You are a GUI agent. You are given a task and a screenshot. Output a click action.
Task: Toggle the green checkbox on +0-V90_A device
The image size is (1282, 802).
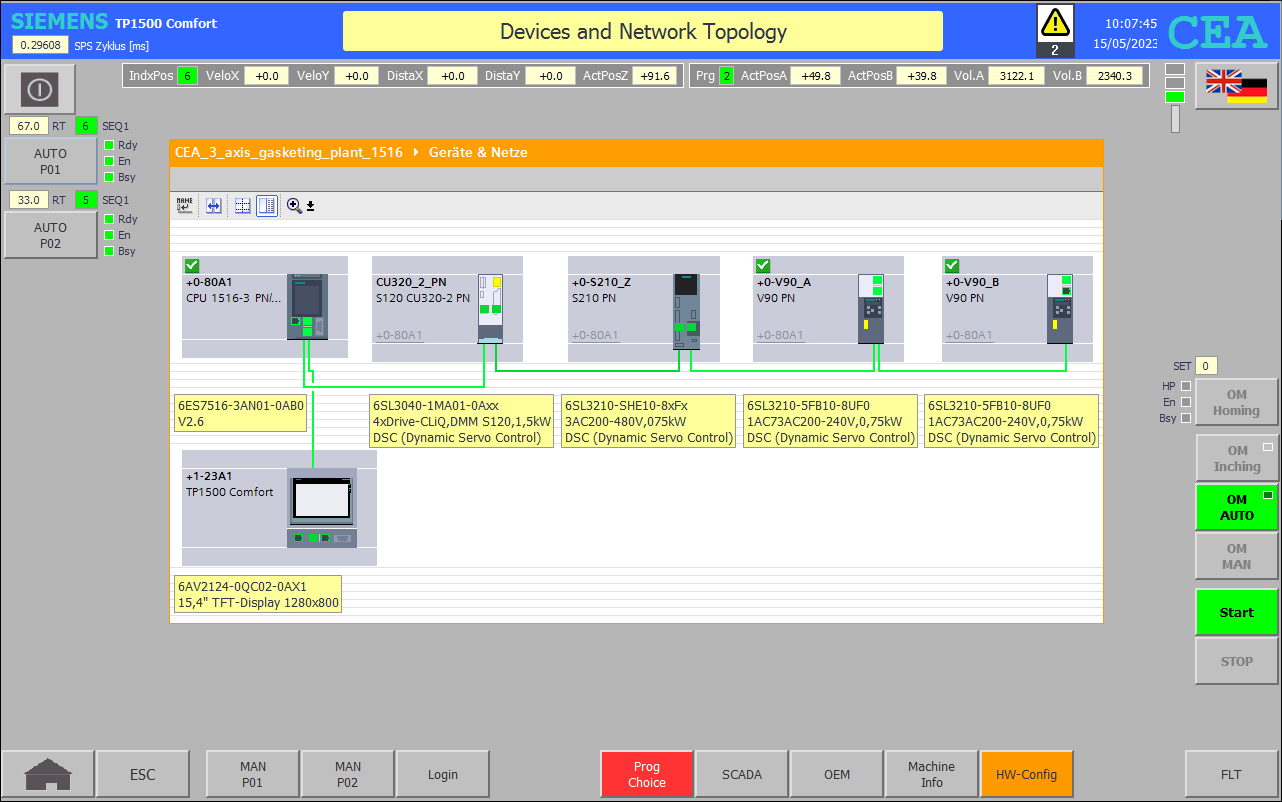click(x=763, y=265)
